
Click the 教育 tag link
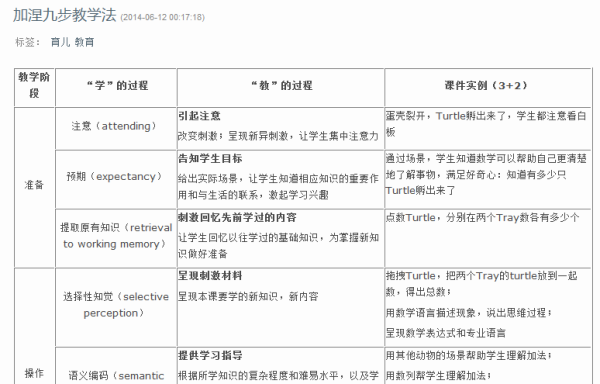pos(84,42)
